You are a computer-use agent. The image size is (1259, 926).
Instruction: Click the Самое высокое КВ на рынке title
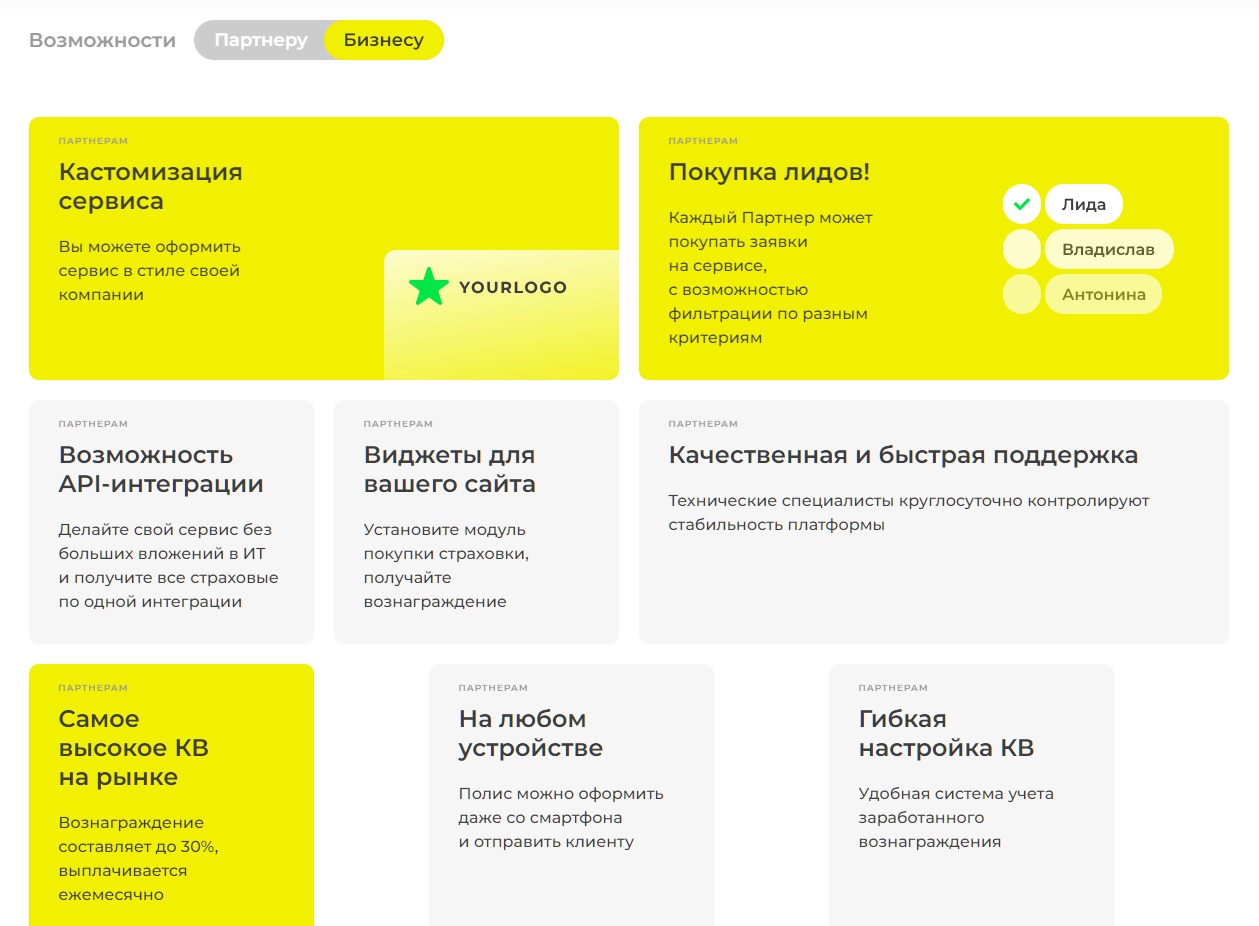pos(133,748)
